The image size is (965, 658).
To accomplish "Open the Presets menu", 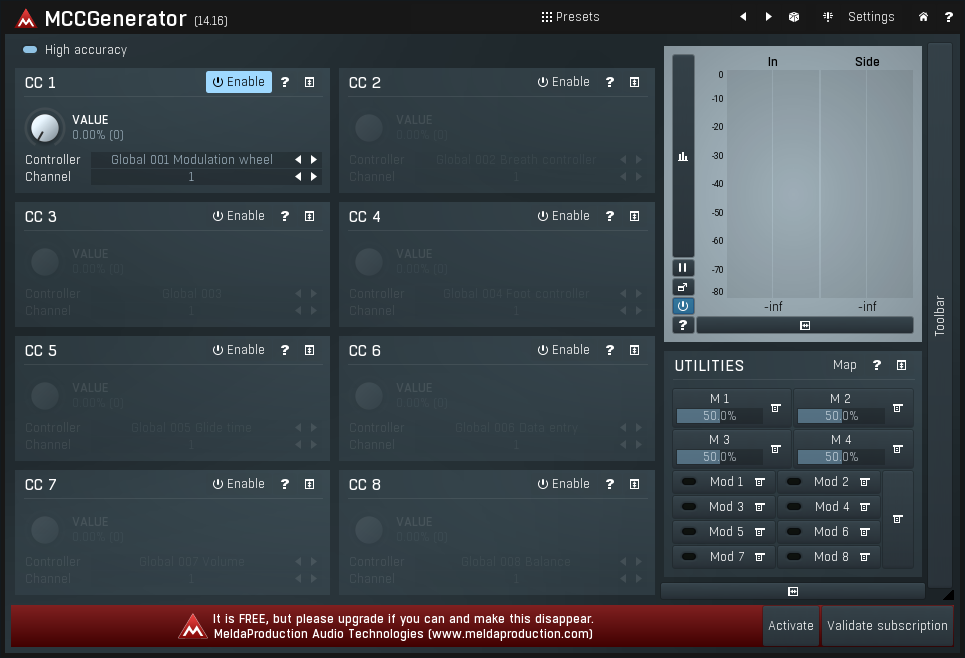I will (x=570, y=17).
